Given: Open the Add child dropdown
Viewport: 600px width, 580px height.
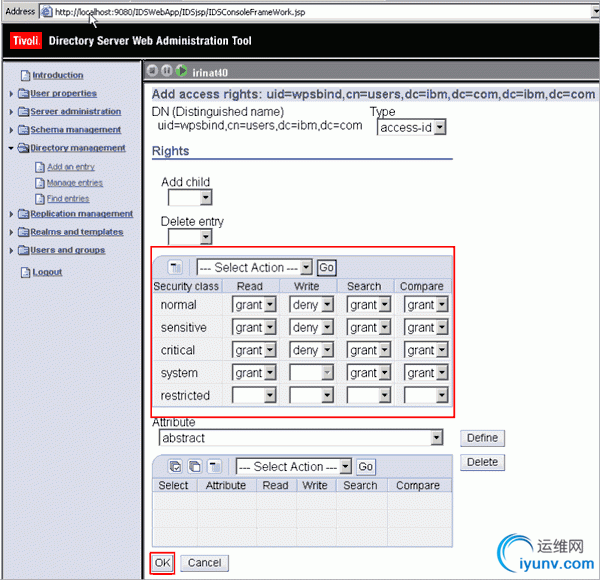Looking at the screenshot, I should [x=190, y=198].
